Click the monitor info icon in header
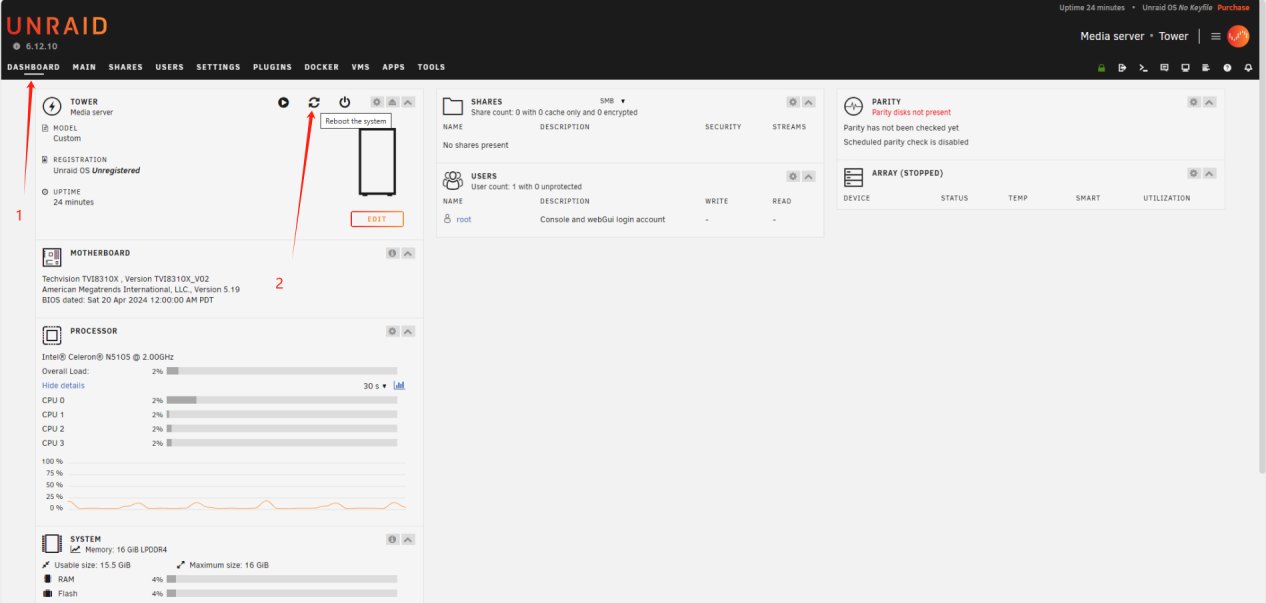 tap(1185, 68)
